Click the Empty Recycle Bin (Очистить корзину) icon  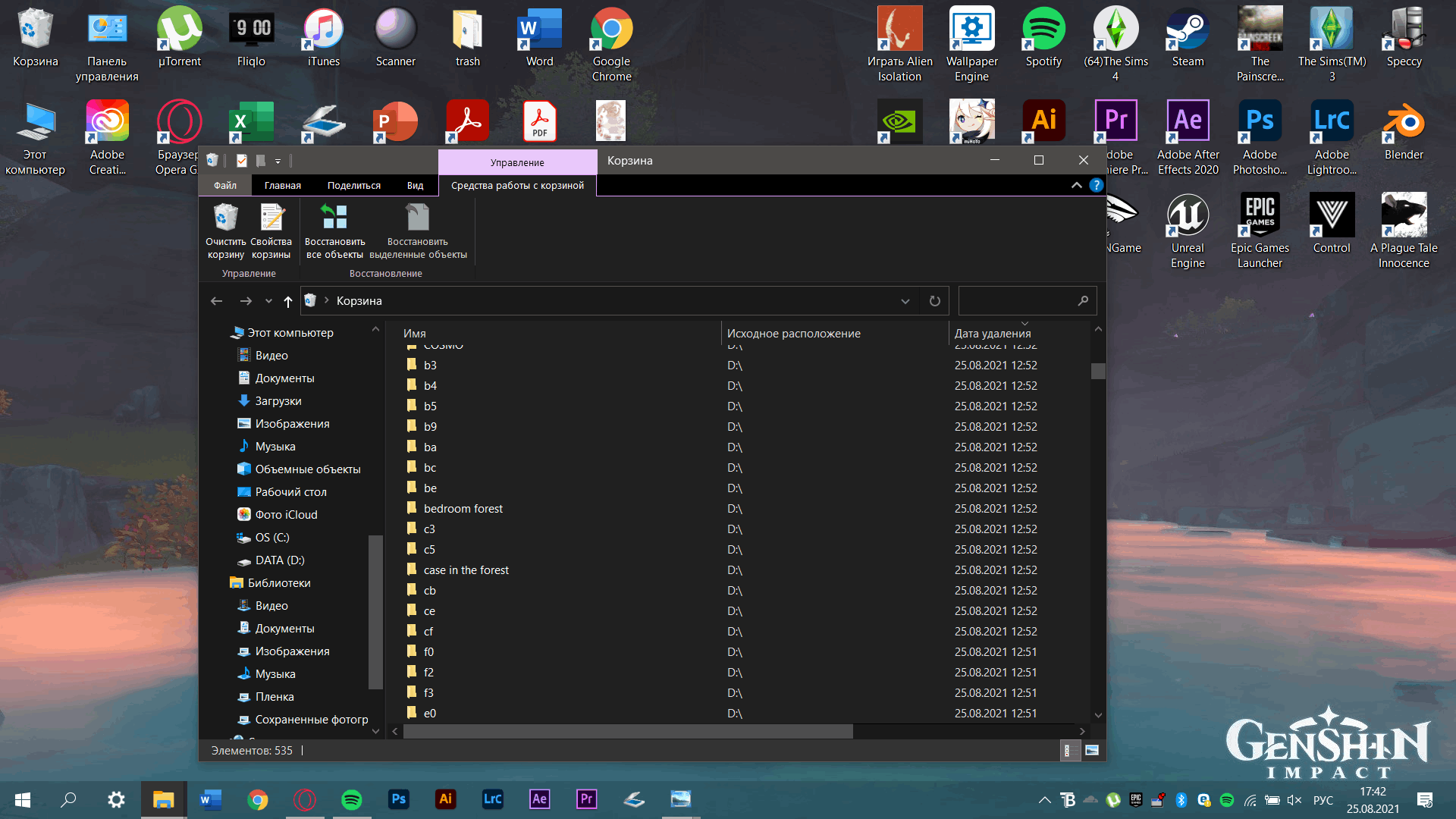click(x=225, y=231)
